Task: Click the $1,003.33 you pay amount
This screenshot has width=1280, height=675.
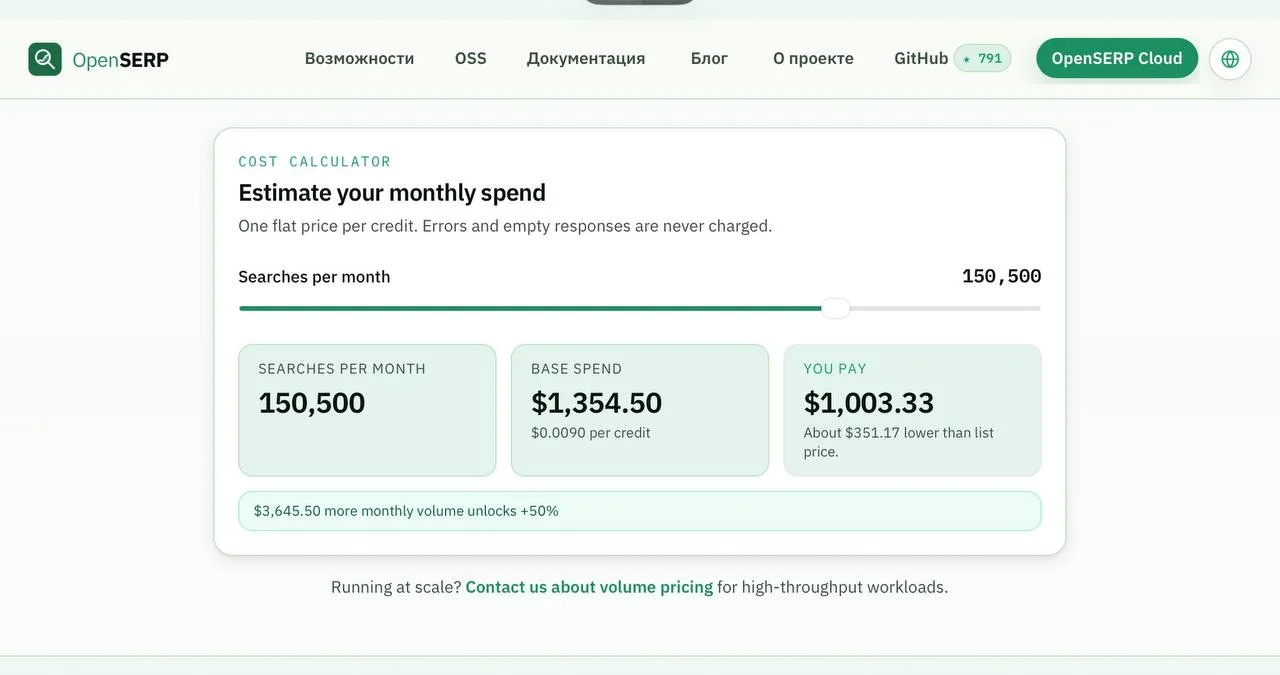Action: tap(869, 403)
